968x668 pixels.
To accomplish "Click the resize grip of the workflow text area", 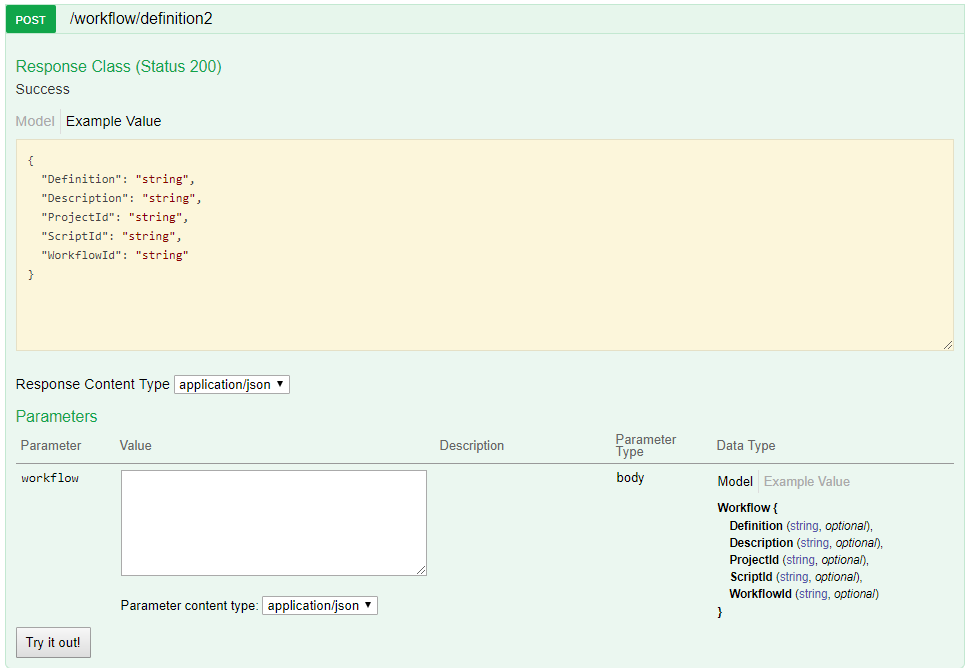I will click(421, 570).
